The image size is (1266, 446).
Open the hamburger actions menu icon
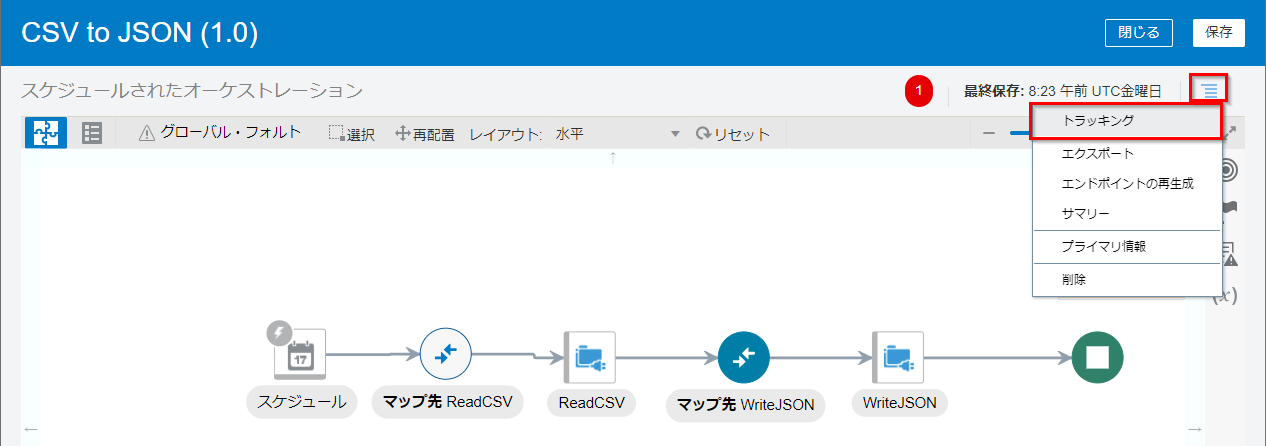click(x=1209, y=90)
